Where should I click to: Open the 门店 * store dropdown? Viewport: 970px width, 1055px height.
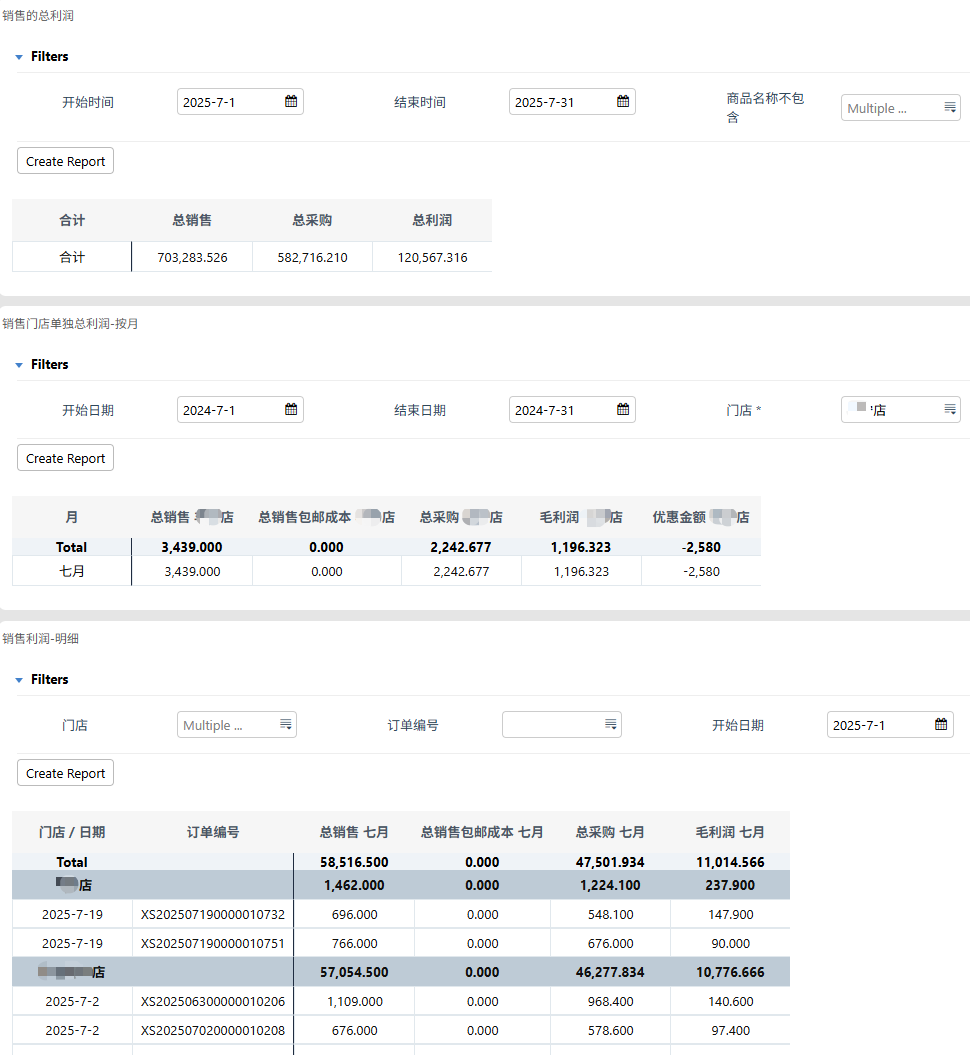901,410
